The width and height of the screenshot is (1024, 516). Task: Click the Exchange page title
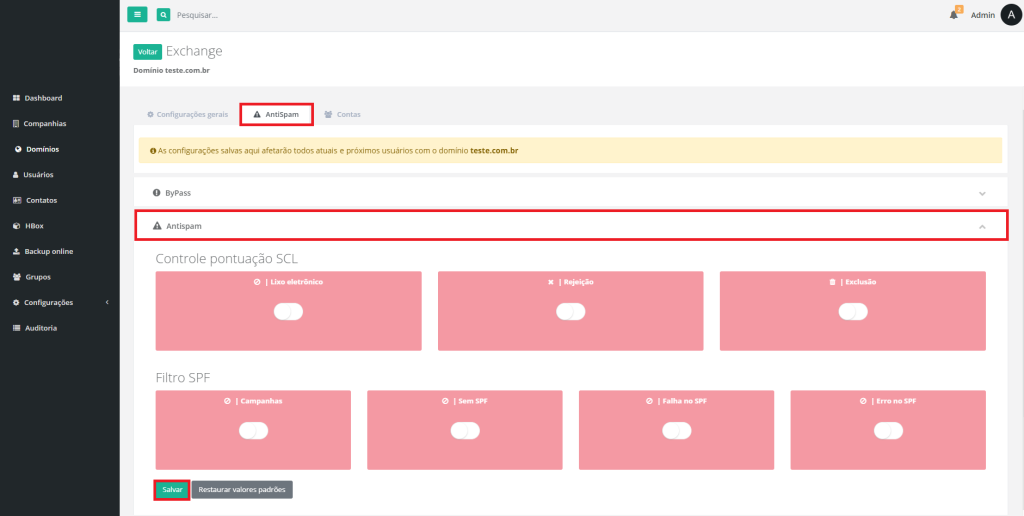[x=194, y=51]
